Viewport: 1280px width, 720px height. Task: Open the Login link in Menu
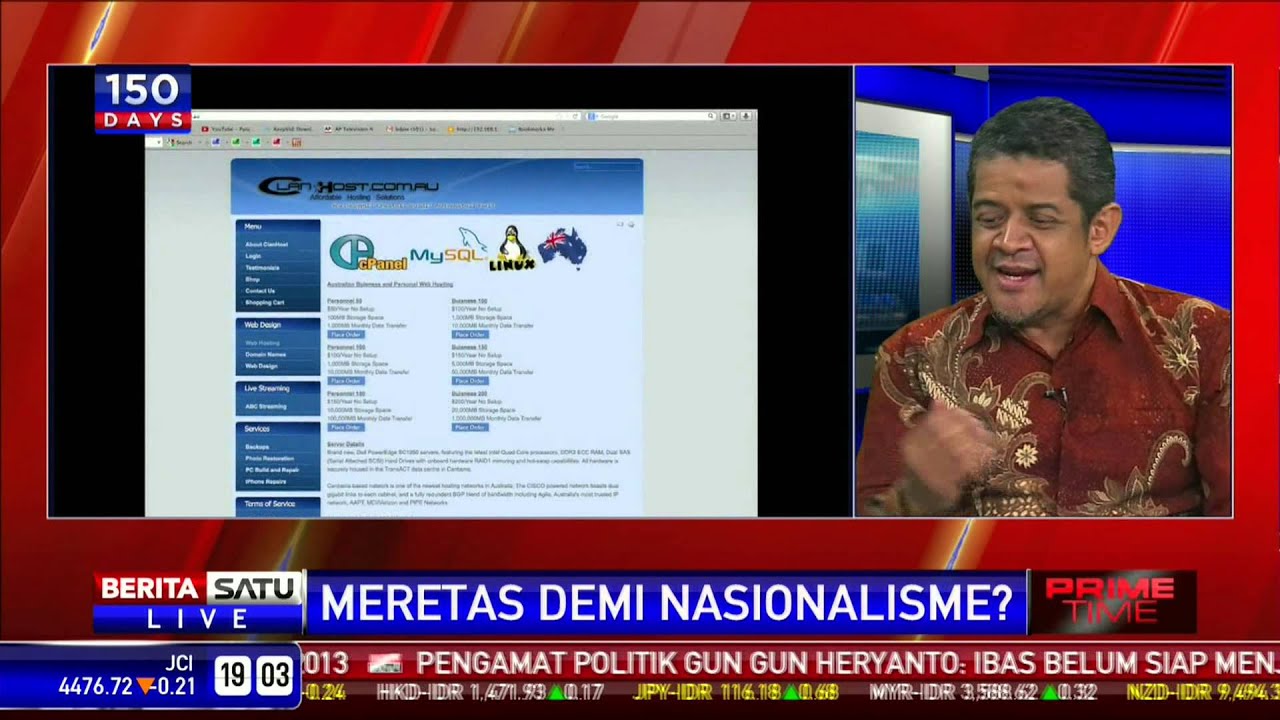click(x=254, y=256)
